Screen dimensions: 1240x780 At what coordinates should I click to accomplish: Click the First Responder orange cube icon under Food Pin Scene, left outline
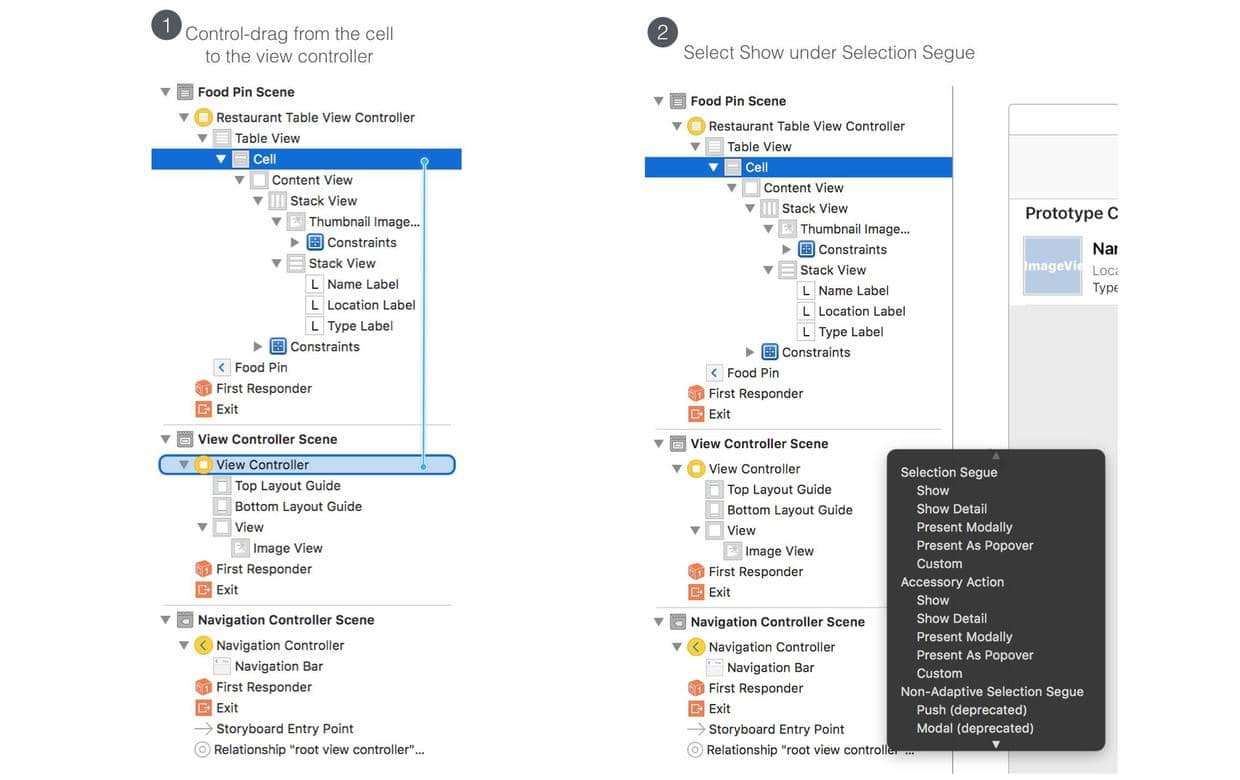[x=203, y=388]
